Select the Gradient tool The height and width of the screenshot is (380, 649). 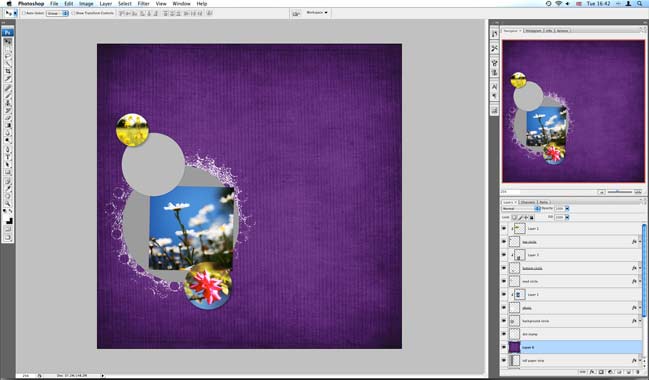8,125
